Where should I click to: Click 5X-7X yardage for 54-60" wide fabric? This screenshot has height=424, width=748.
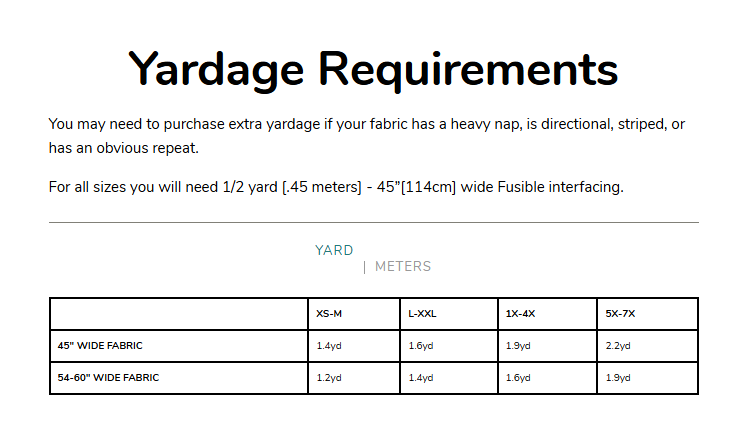pyautogui.click(x=618, y=378)
